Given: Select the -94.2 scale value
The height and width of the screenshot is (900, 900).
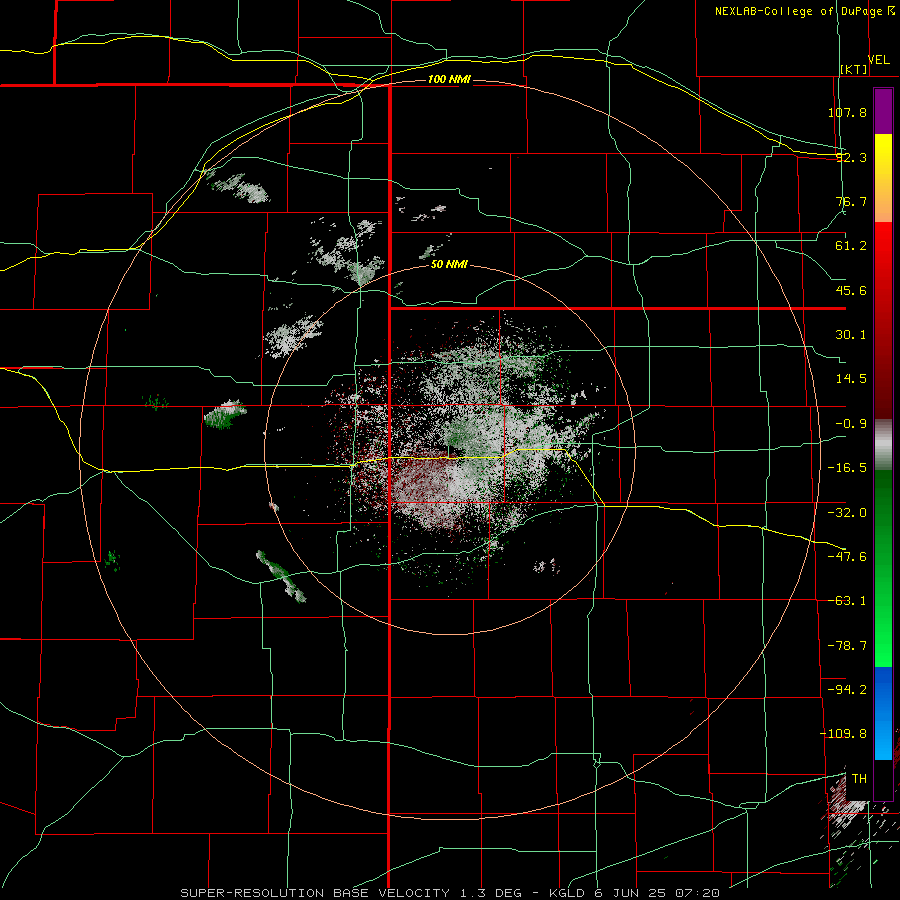Looking at the screenshot, I should 847,690.
